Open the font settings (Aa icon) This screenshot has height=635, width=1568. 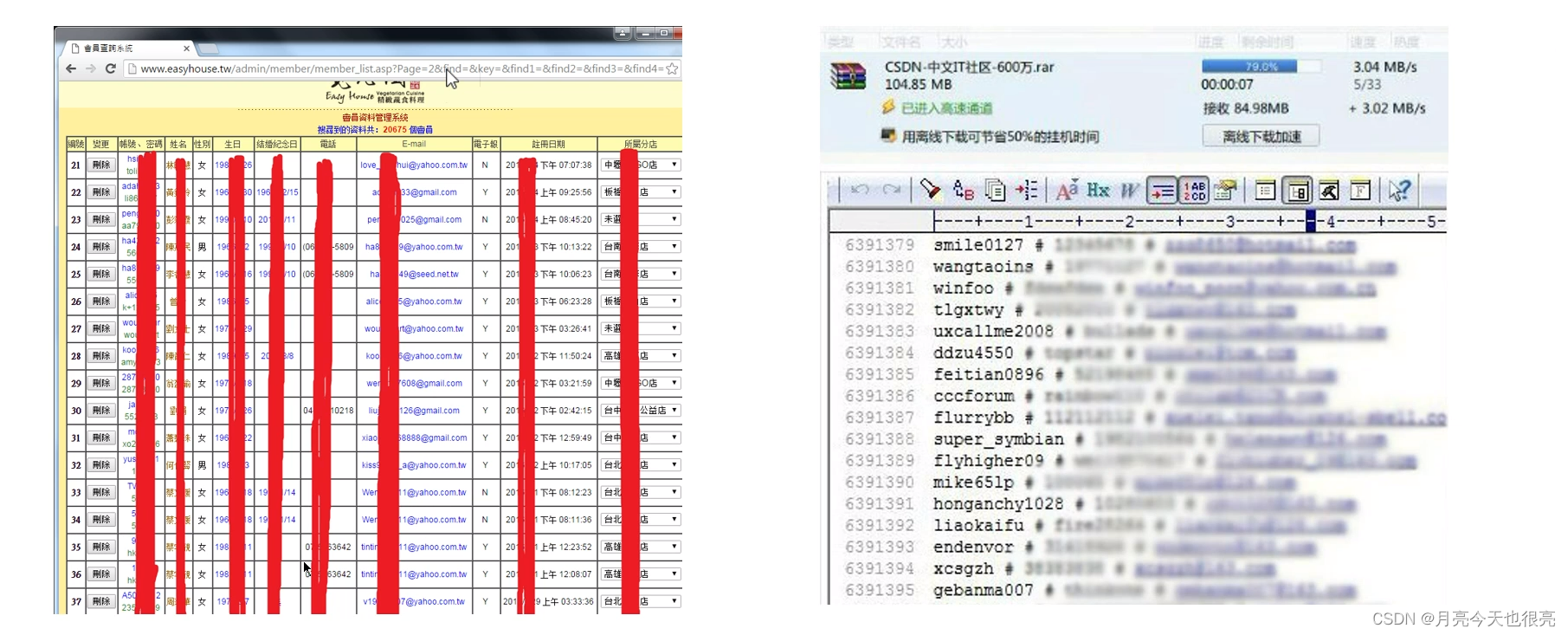pos(1067,190)
